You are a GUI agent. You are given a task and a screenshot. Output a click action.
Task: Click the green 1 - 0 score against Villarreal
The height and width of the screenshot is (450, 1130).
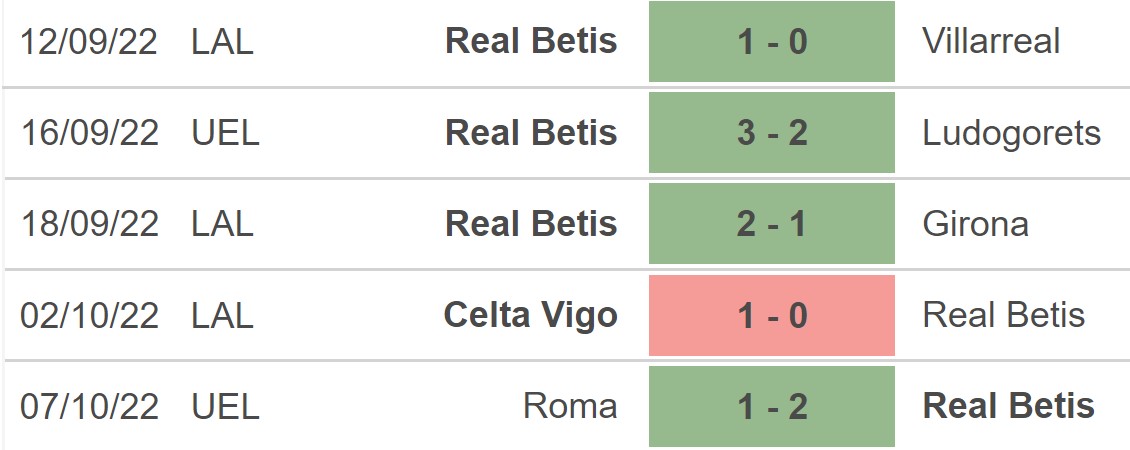[x=771, y=41]
